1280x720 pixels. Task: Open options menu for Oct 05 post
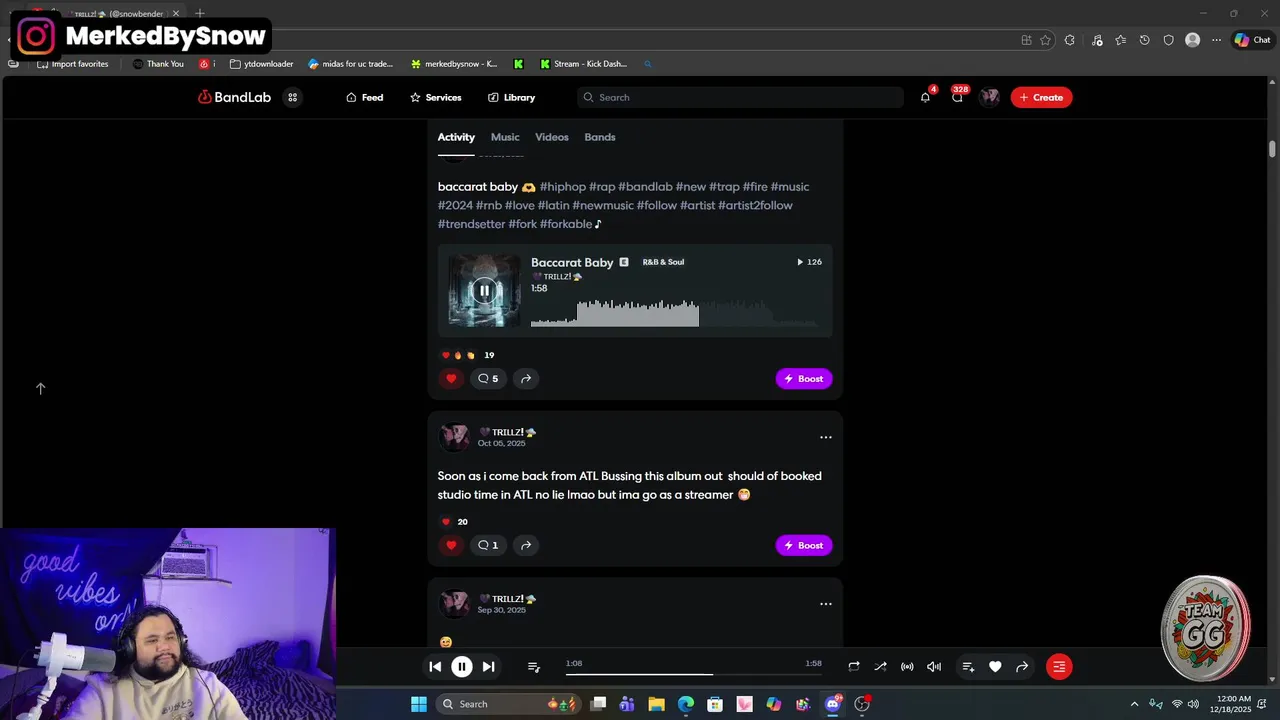pos(826,437)
